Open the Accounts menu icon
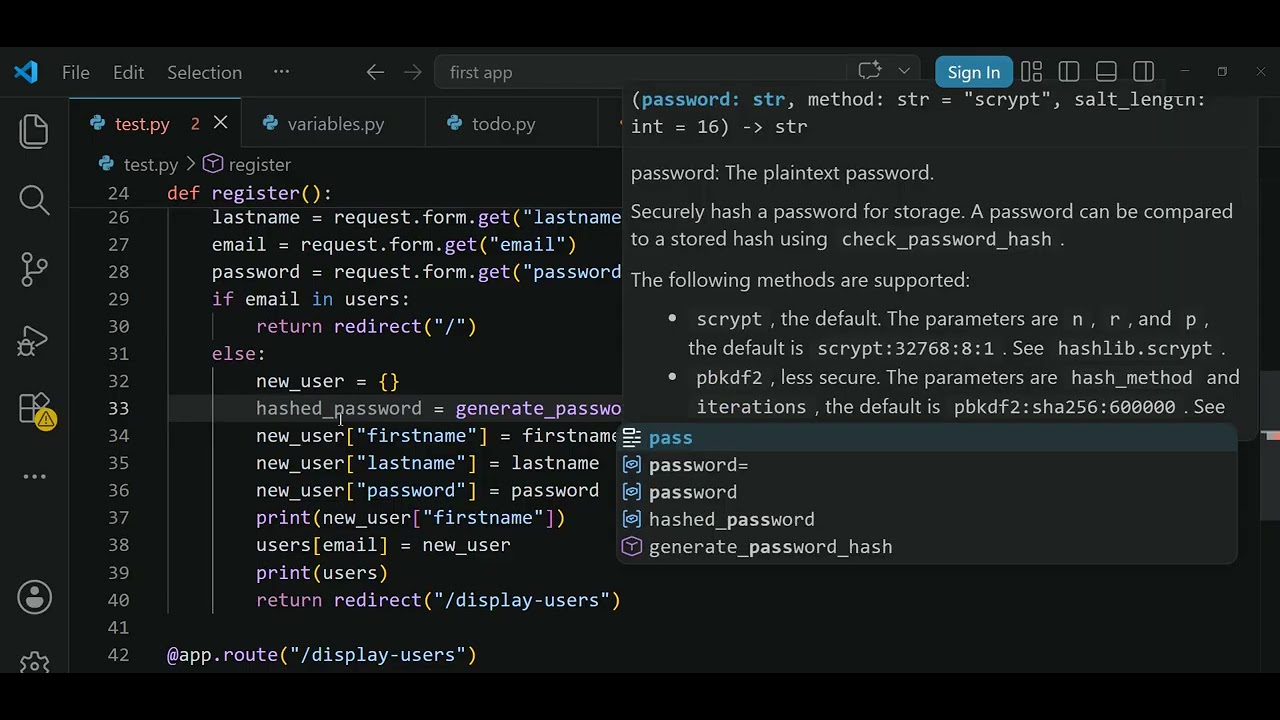 pyautogui.click(x=34, y=598)
